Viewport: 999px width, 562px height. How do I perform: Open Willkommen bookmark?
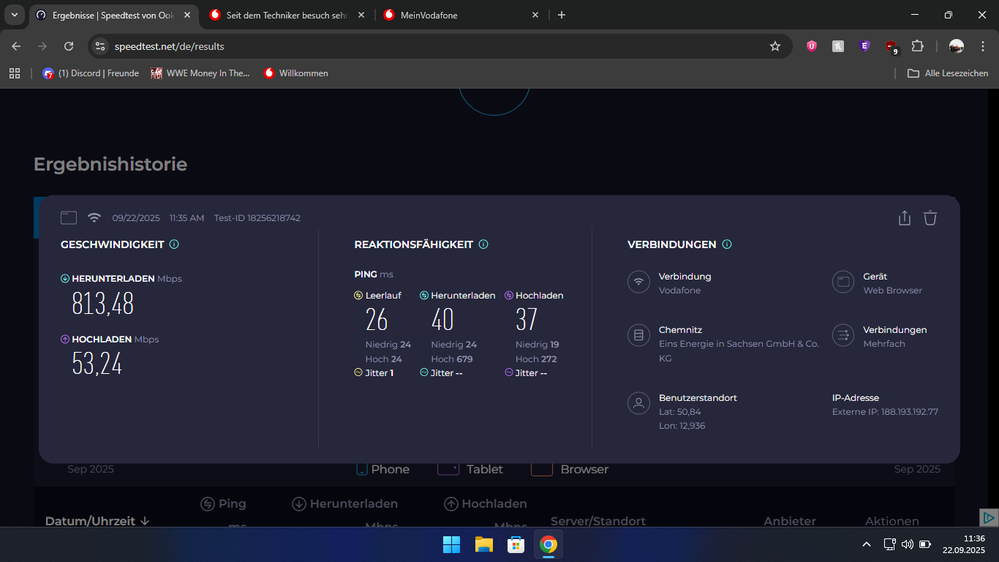tap(296, 73)
